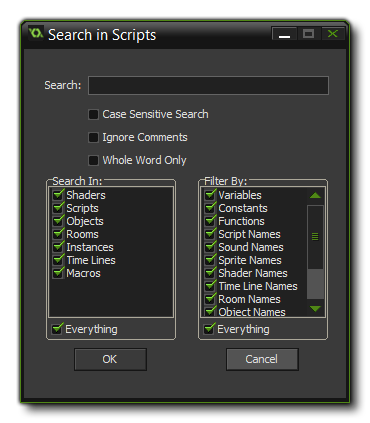The width and height of the screenshot is (370, 423).
Task: Maximize the Search in Scripts window
Action: 308,34
